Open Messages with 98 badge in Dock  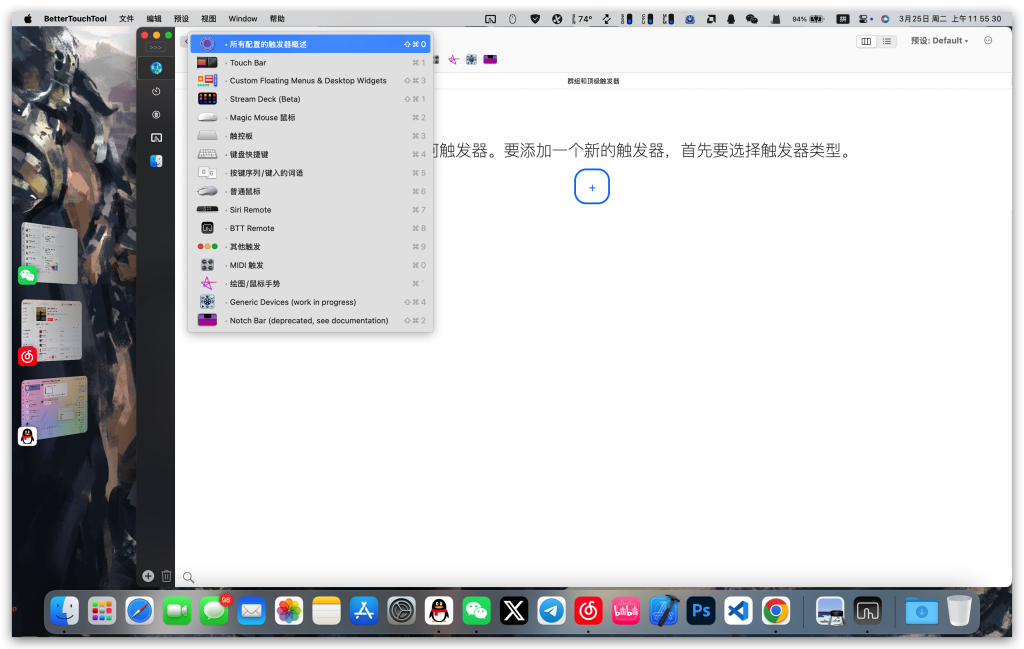[214, 611]
